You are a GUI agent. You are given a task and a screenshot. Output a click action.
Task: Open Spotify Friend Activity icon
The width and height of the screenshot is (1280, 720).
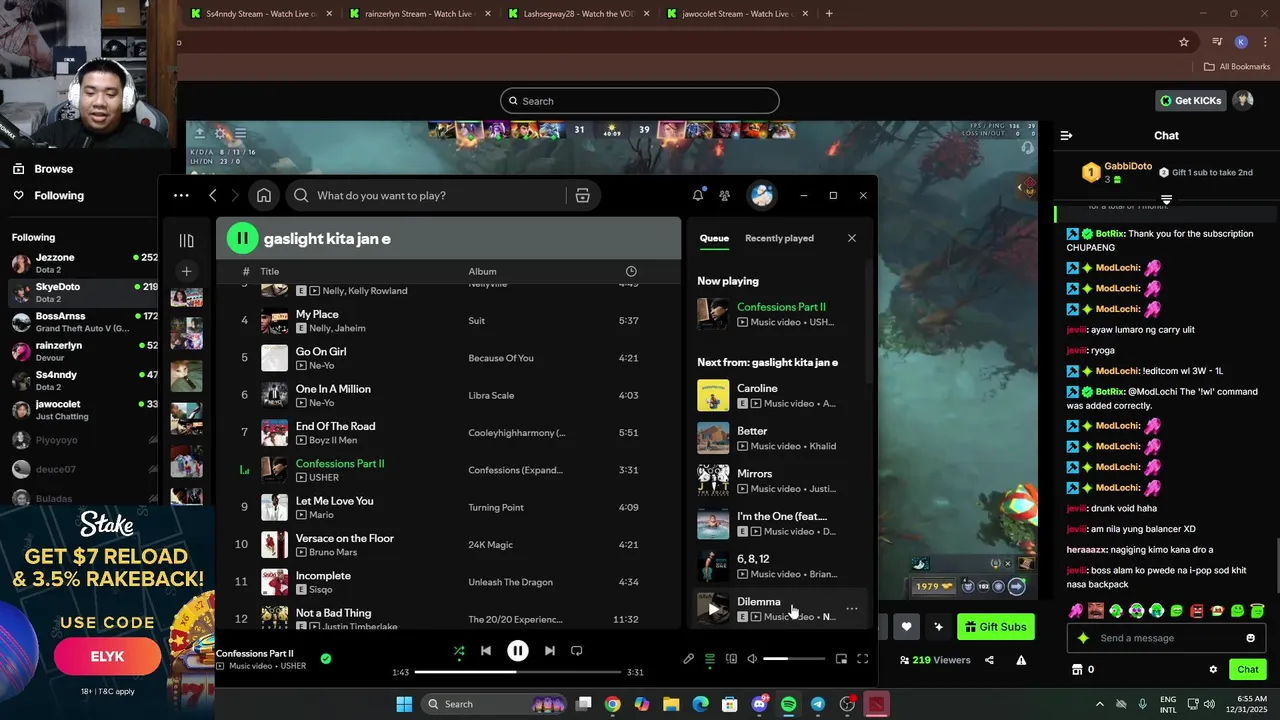pyautogui.click(x=725, y=196)
